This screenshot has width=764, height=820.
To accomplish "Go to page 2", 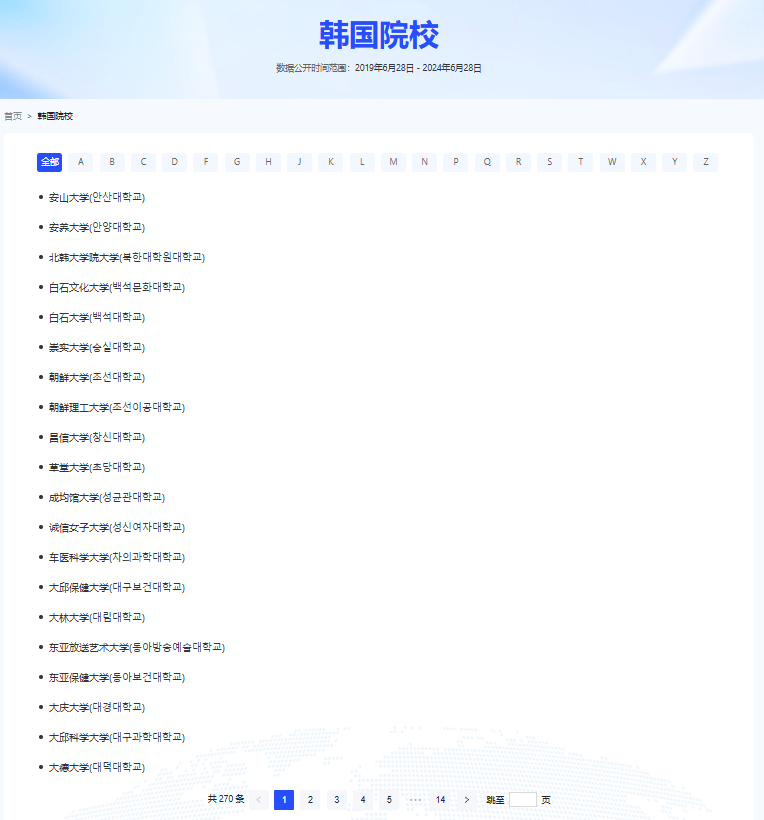I will click(x=310, y=800).
